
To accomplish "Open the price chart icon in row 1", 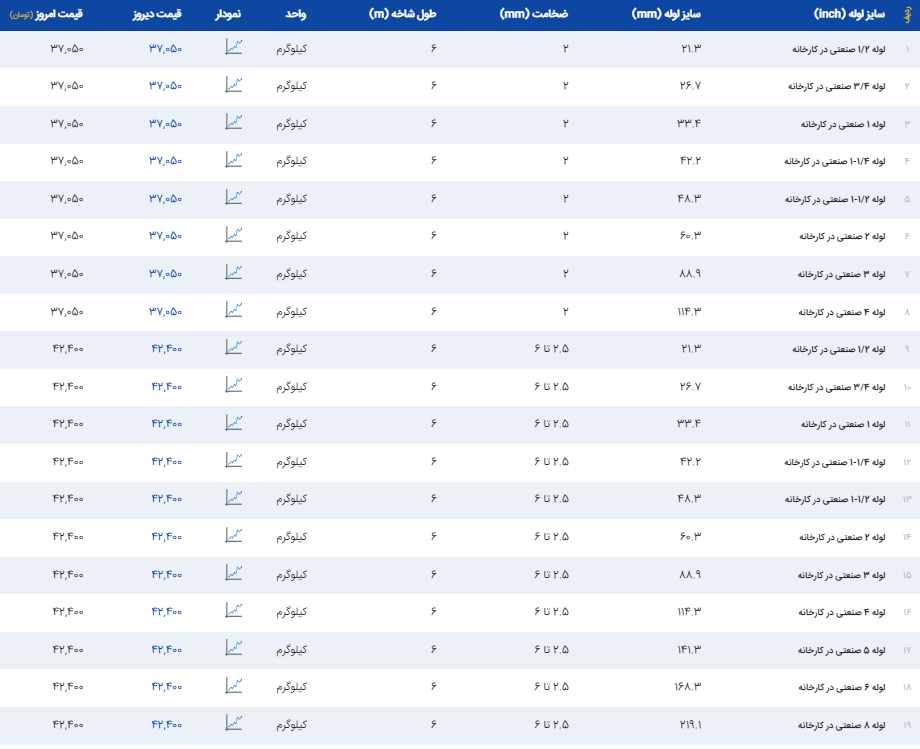I will [x=234, y=47].
